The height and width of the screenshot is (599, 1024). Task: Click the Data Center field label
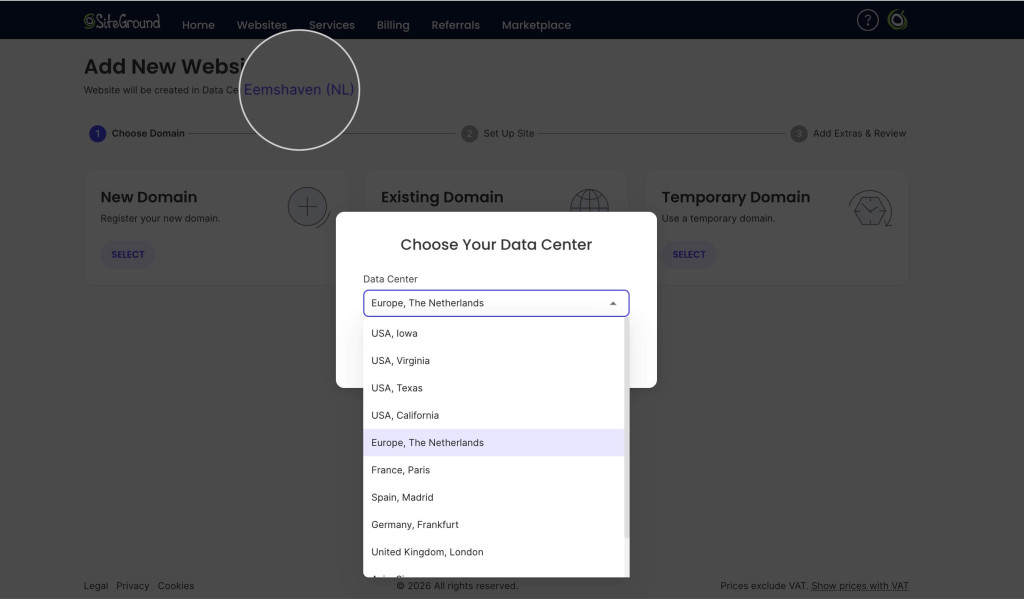391,279
